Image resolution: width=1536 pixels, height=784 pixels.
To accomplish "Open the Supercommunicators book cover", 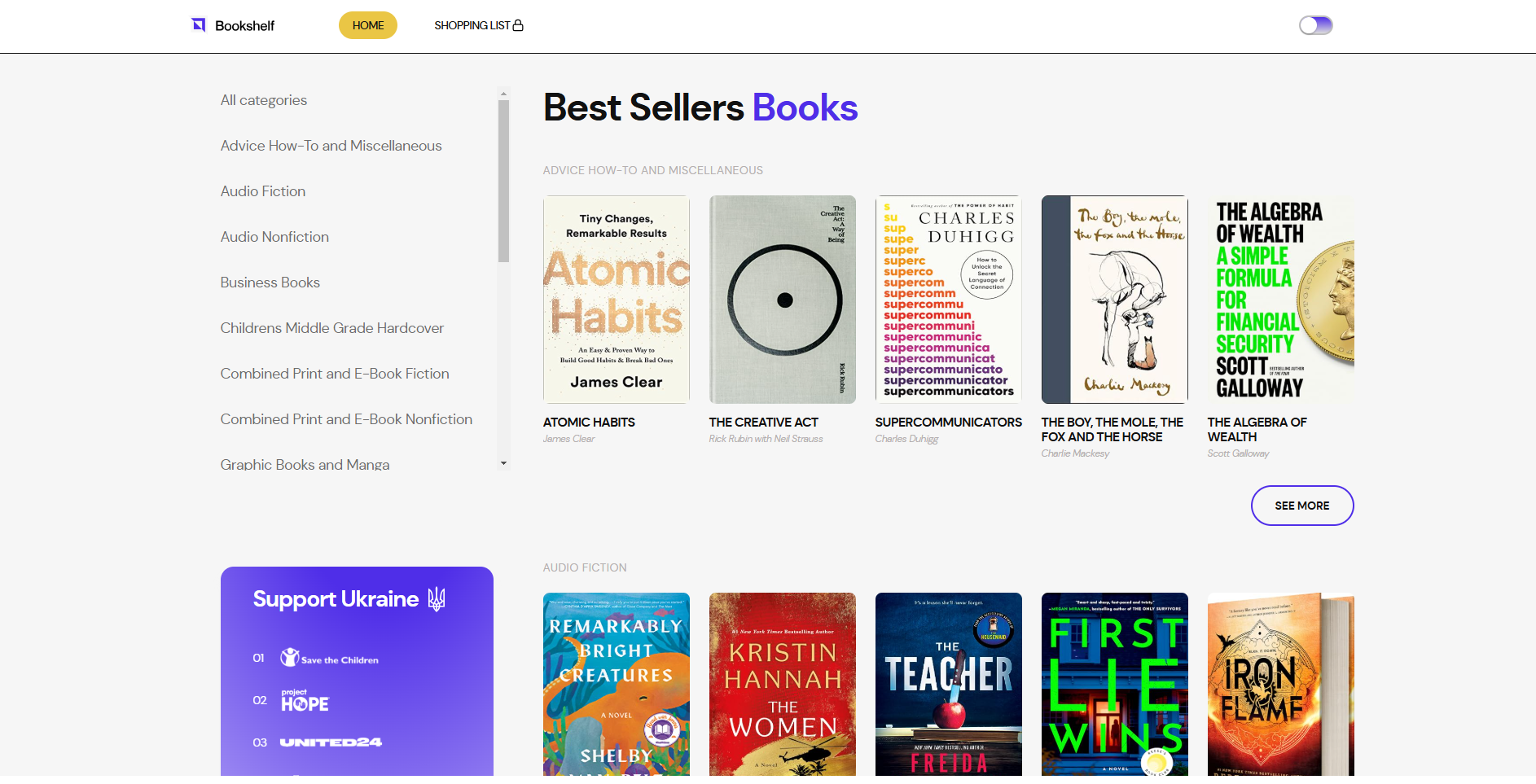I will point(949,300).
